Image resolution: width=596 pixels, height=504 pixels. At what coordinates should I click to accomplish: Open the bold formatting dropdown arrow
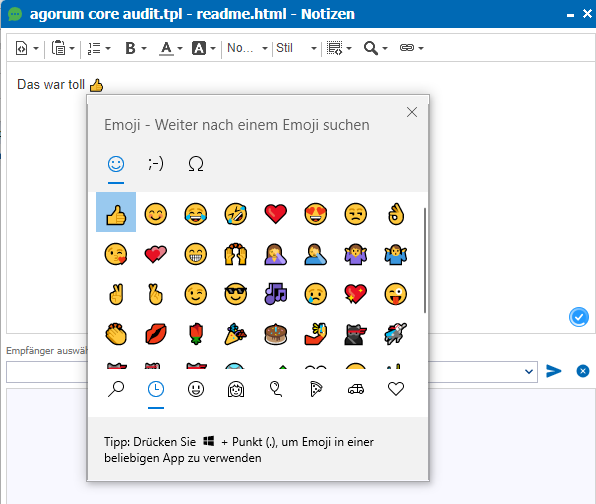tap(144, 48)
